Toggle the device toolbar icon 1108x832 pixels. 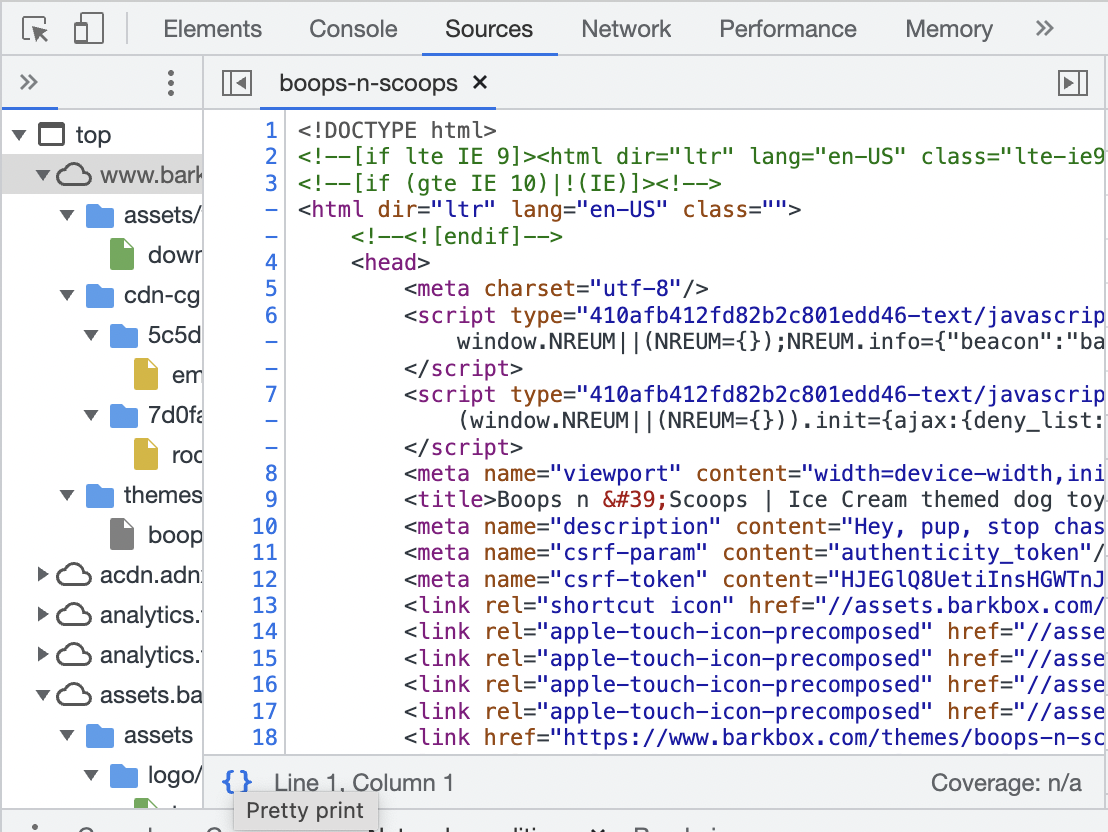point(88,30)
